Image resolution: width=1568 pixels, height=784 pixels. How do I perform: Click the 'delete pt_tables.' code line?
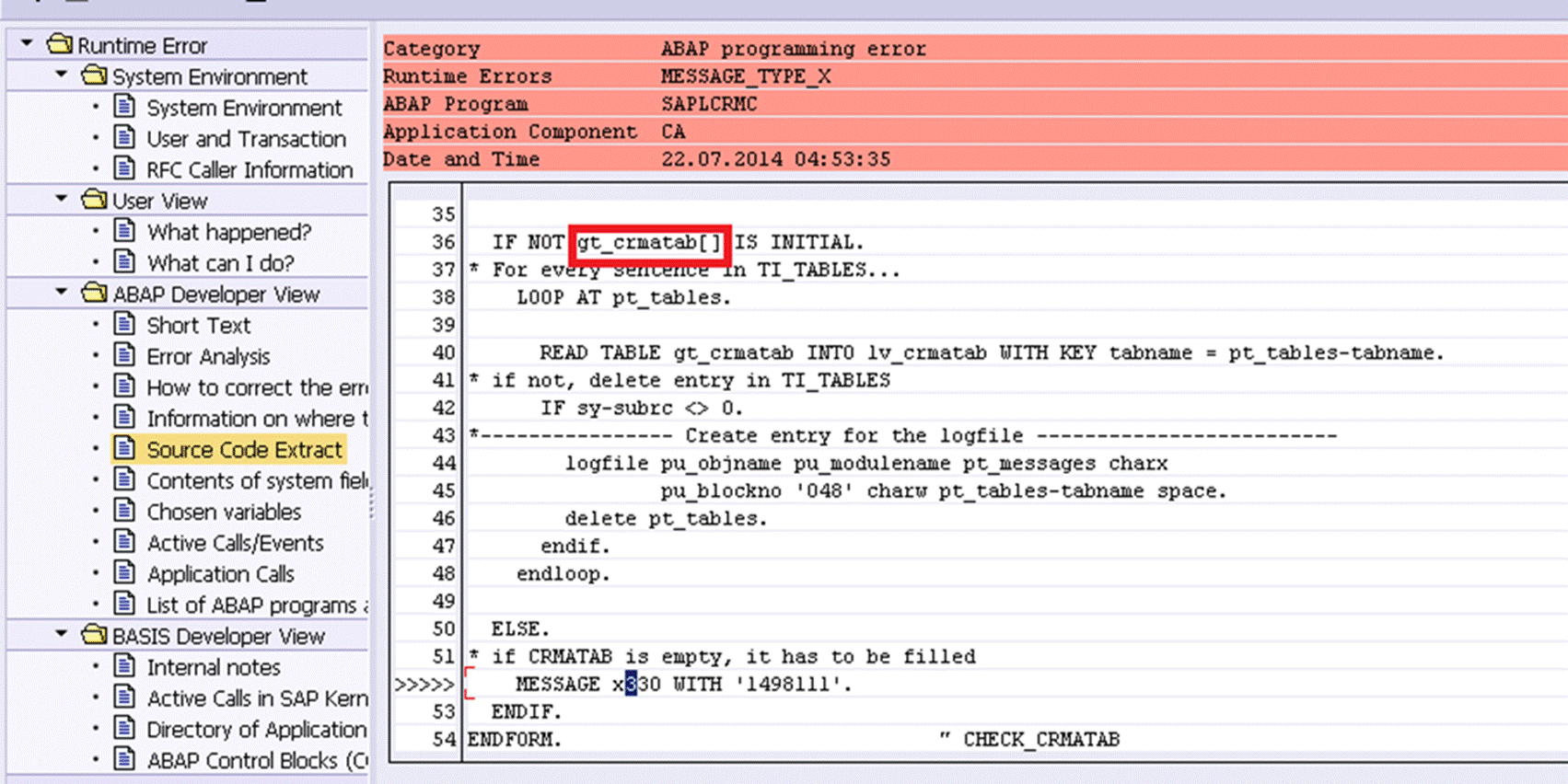[666, 519]
